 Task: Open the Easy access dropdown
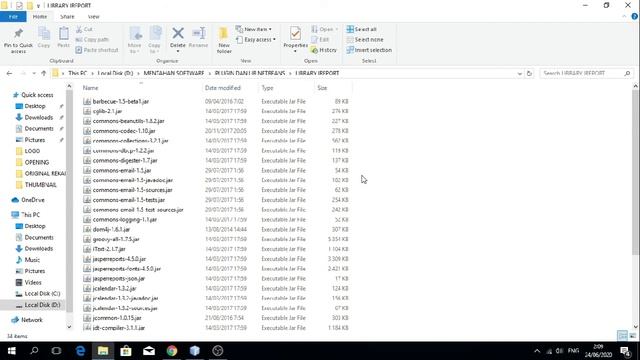pos(256,40)
